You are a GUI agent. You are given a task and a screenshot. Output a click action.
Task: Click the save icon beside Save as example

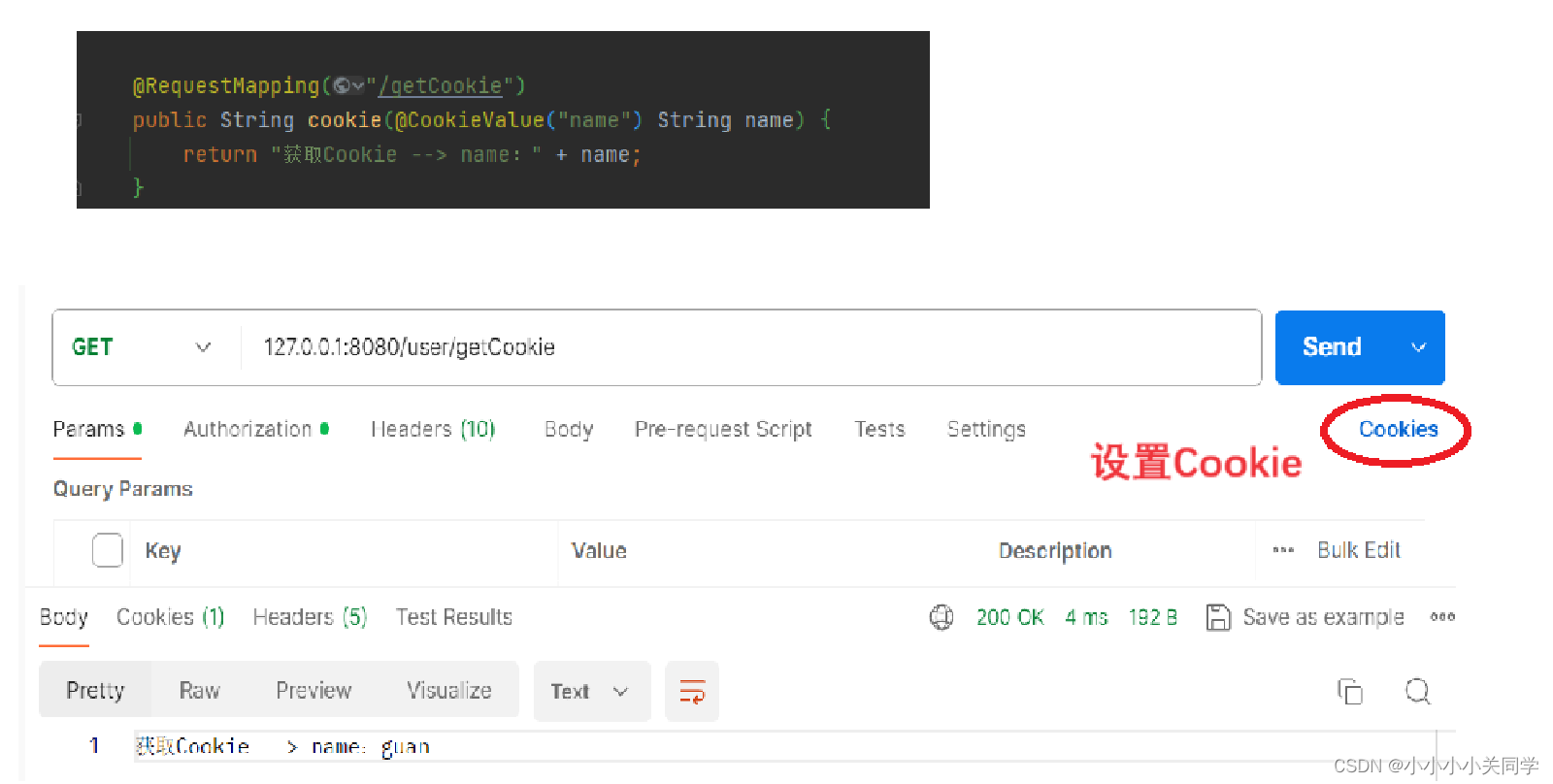(x=1218, y=617)
